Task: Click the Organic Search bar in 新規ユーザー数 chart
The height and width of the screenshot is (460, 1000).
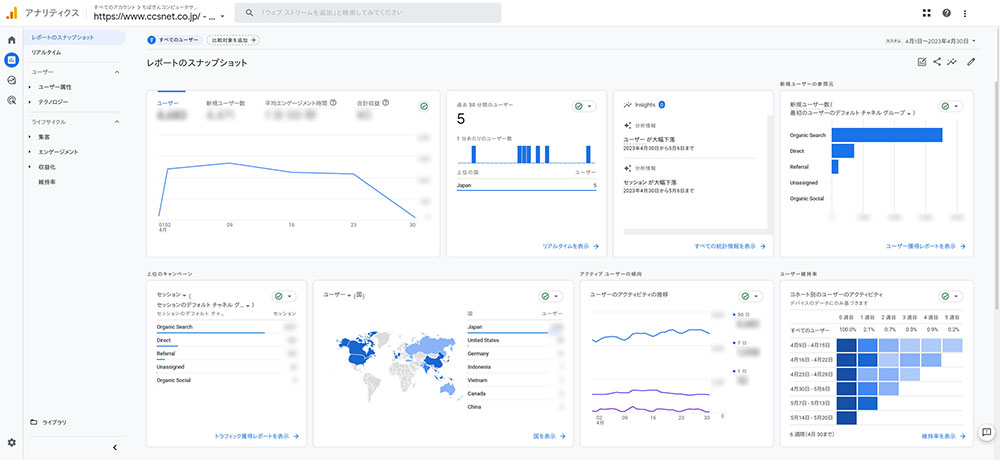Action: coord(887,135)
